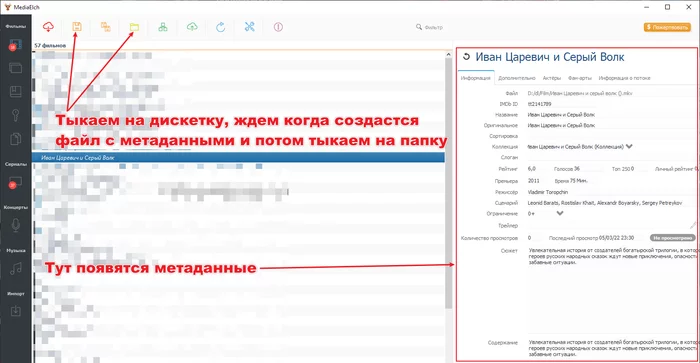700x363 pixels.
Task: Click the pencil icon at the Трейлер field
Action: tap(693, 225)
